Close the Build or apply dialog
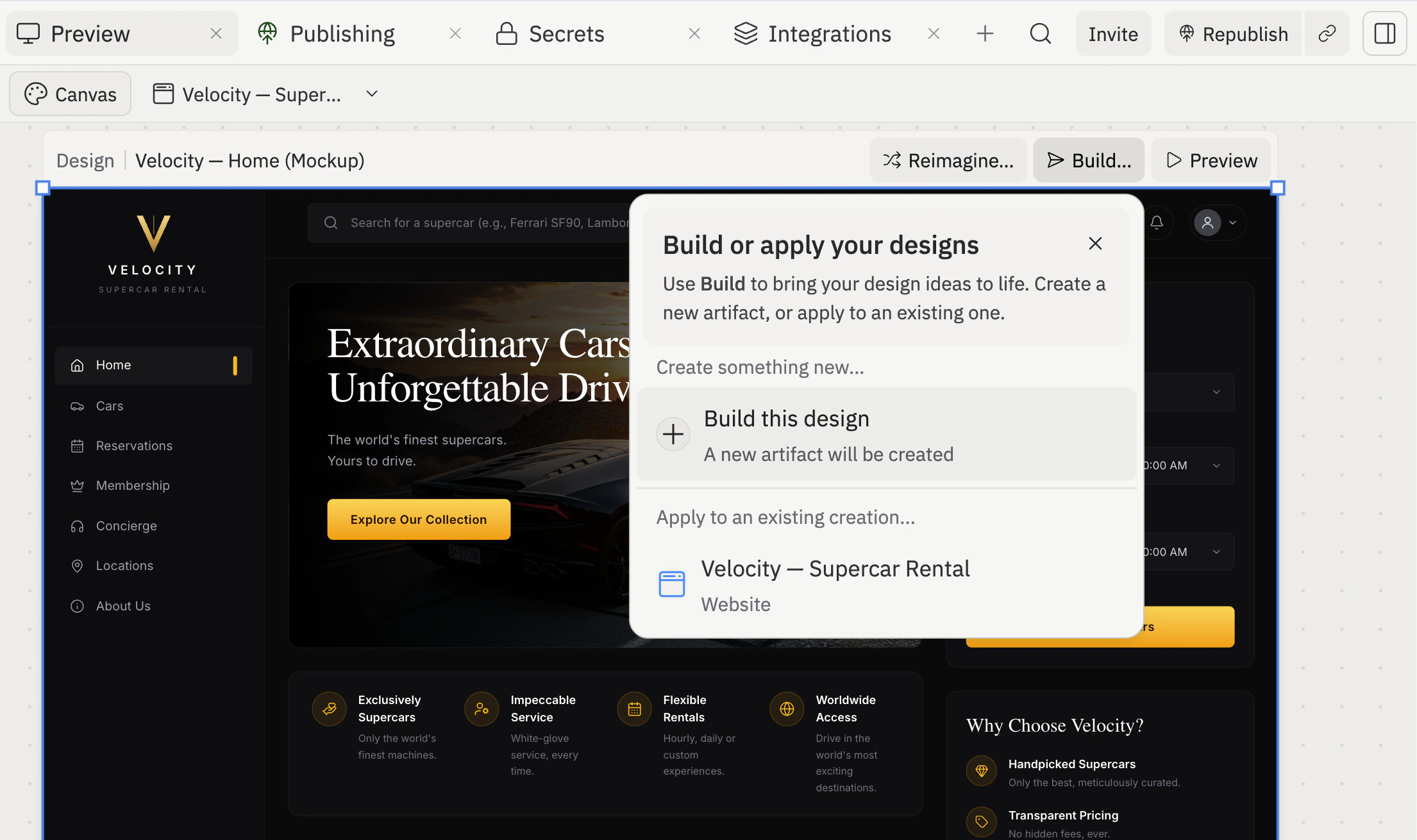Image resolution: width=1417 pixels, height=840 pixels. 1095,244
